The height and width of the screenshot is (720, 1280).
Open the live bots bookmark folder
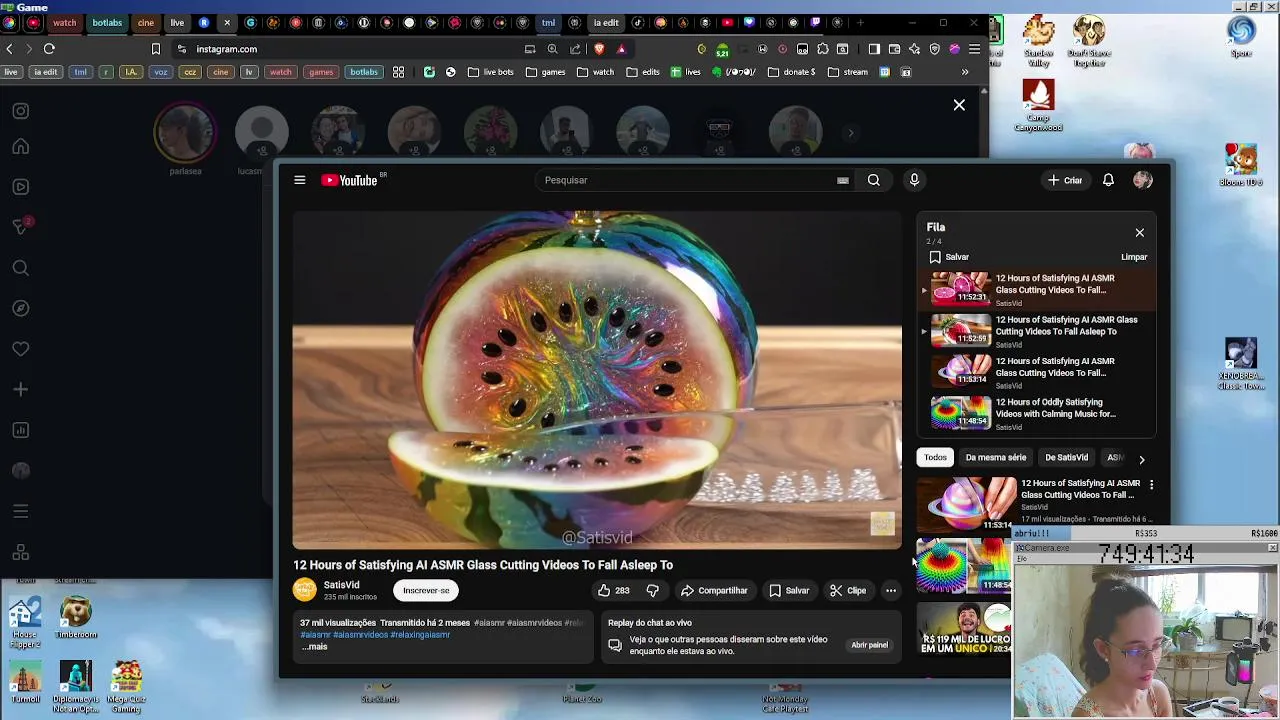coord(490,72)
